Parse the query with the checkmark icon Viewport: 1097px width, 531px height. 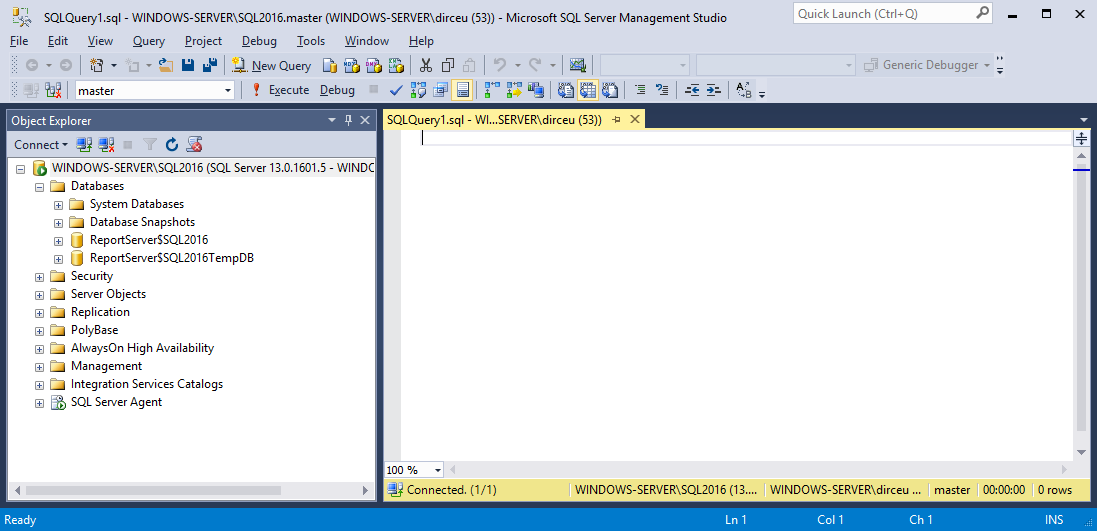point(396,90)
